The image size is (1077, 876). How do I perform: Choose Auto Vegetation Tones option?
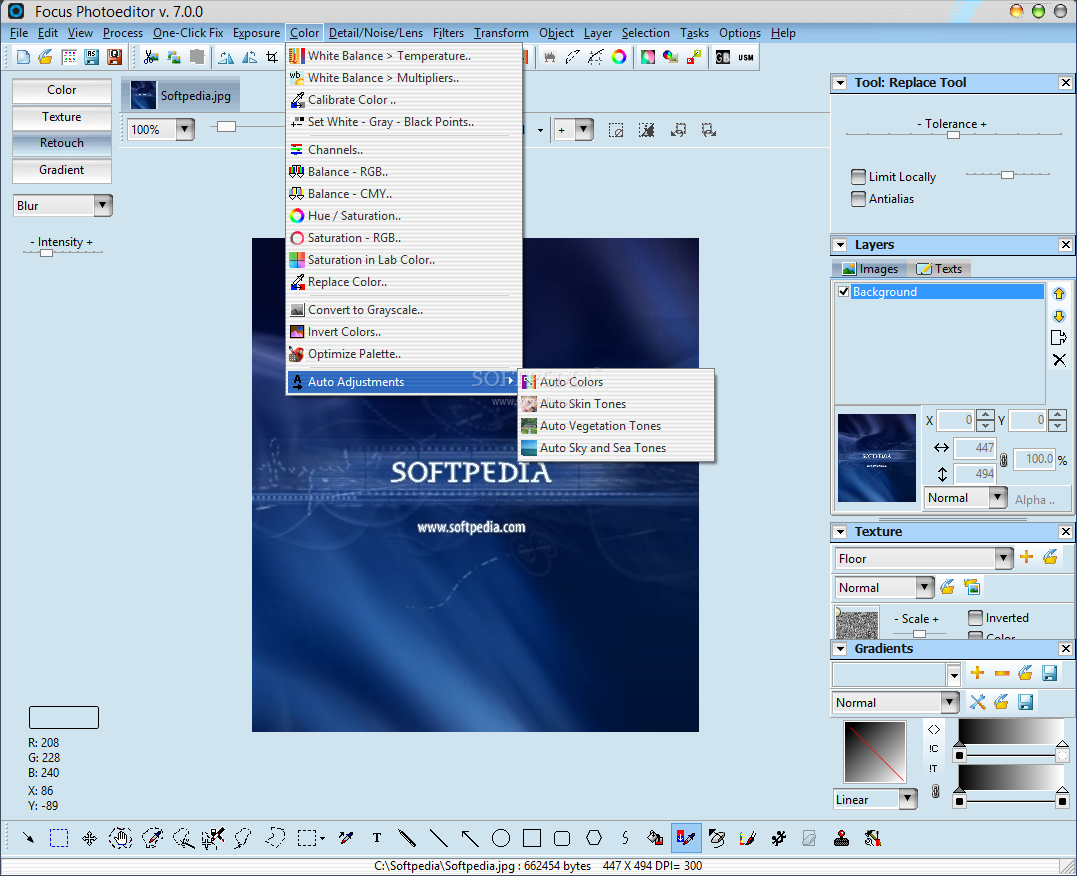(x=616, y=426)
